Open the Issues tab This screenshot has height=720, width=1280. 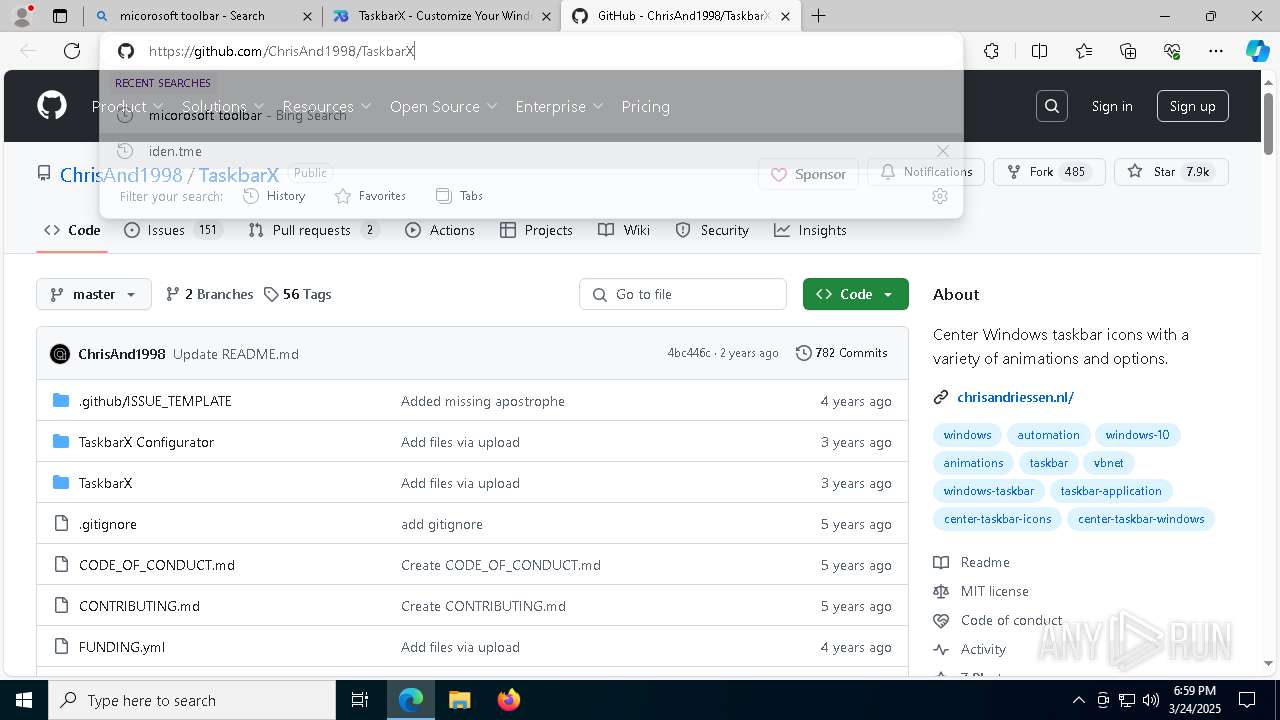pyautogui.click(x=172, y=230)
